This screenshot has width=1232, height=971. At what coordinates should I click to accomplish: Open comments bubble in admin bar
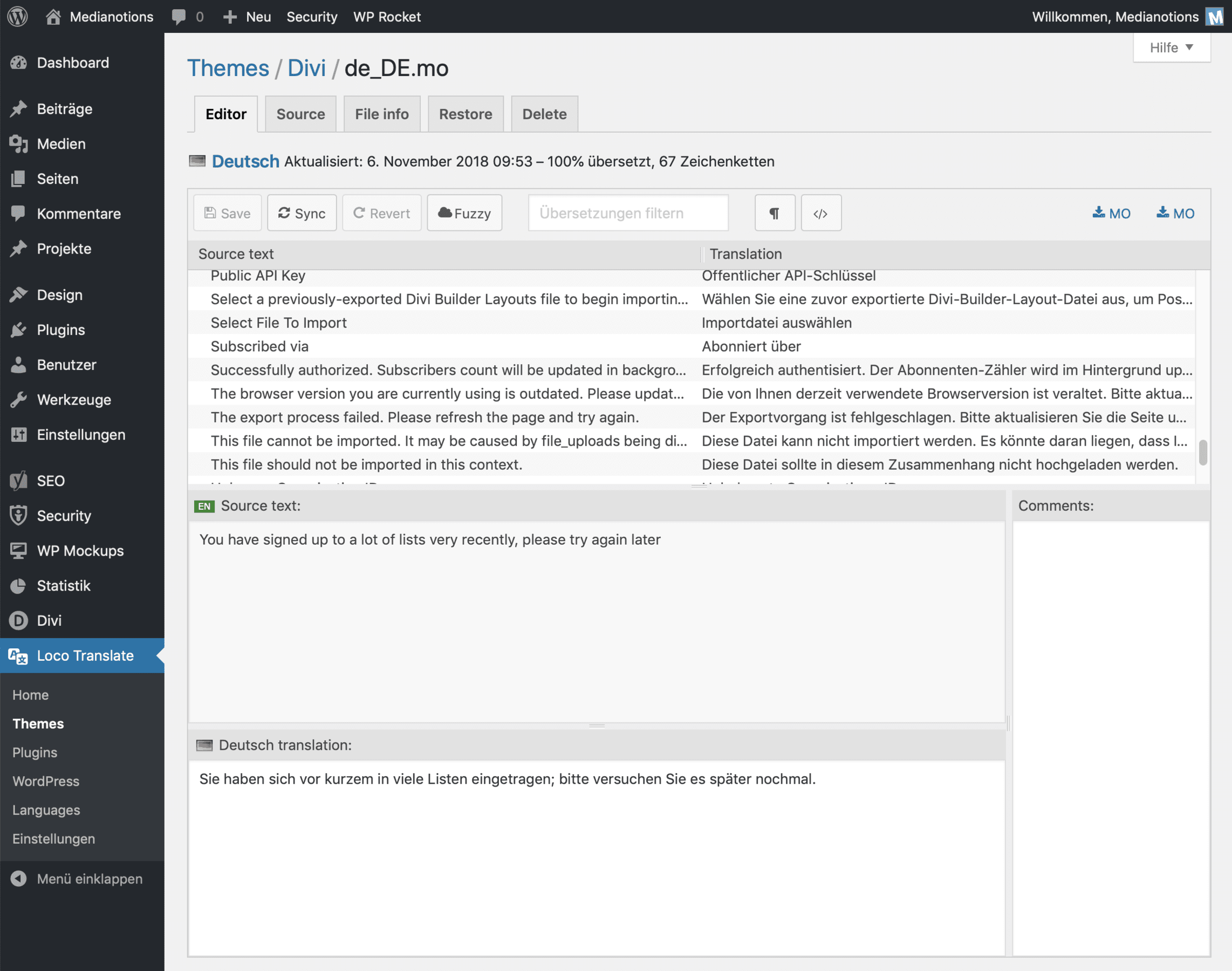click(179, 17)
